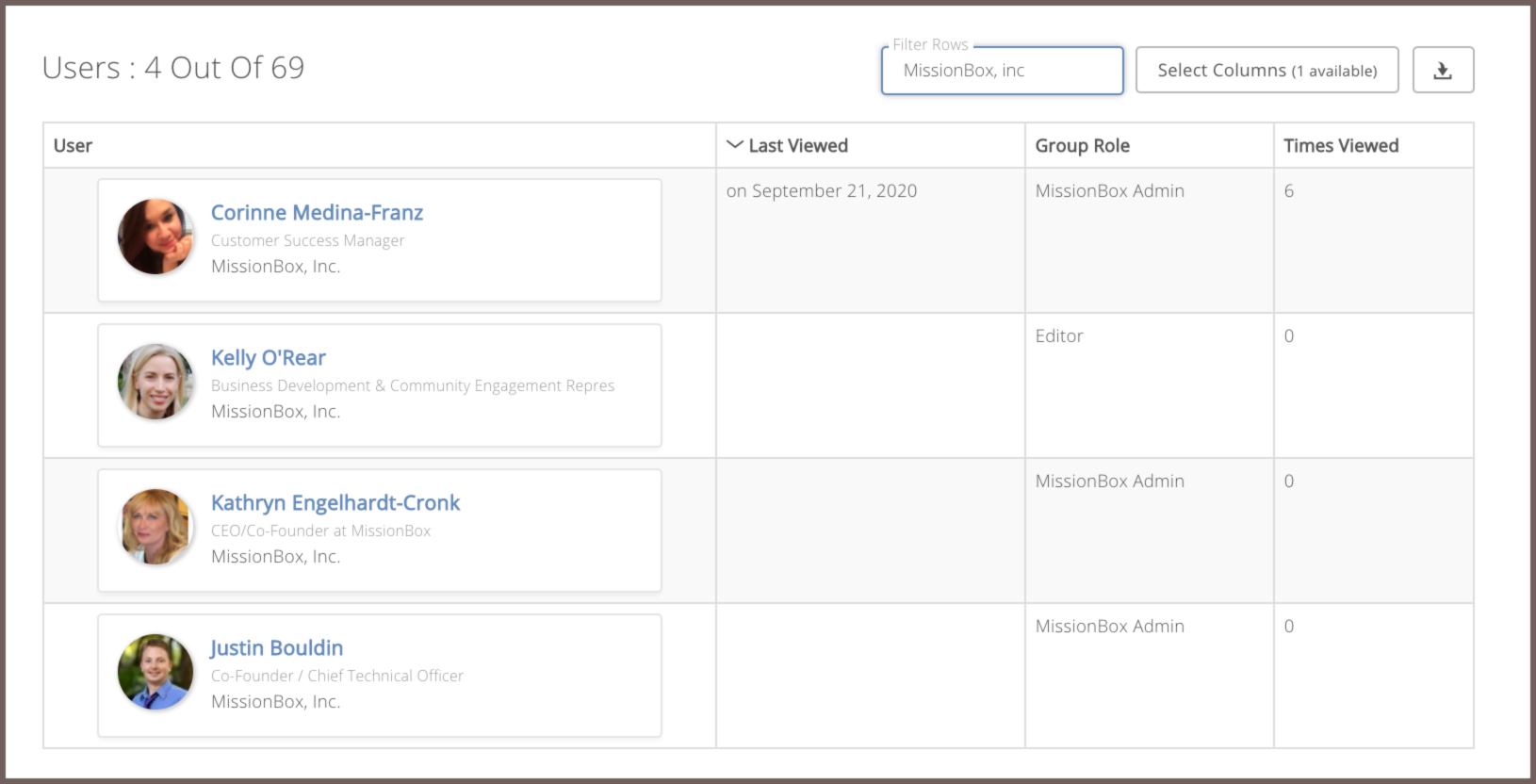
Task: Click 'Business Development & Community Engagement Repres' text
Action: coord(413,385)
